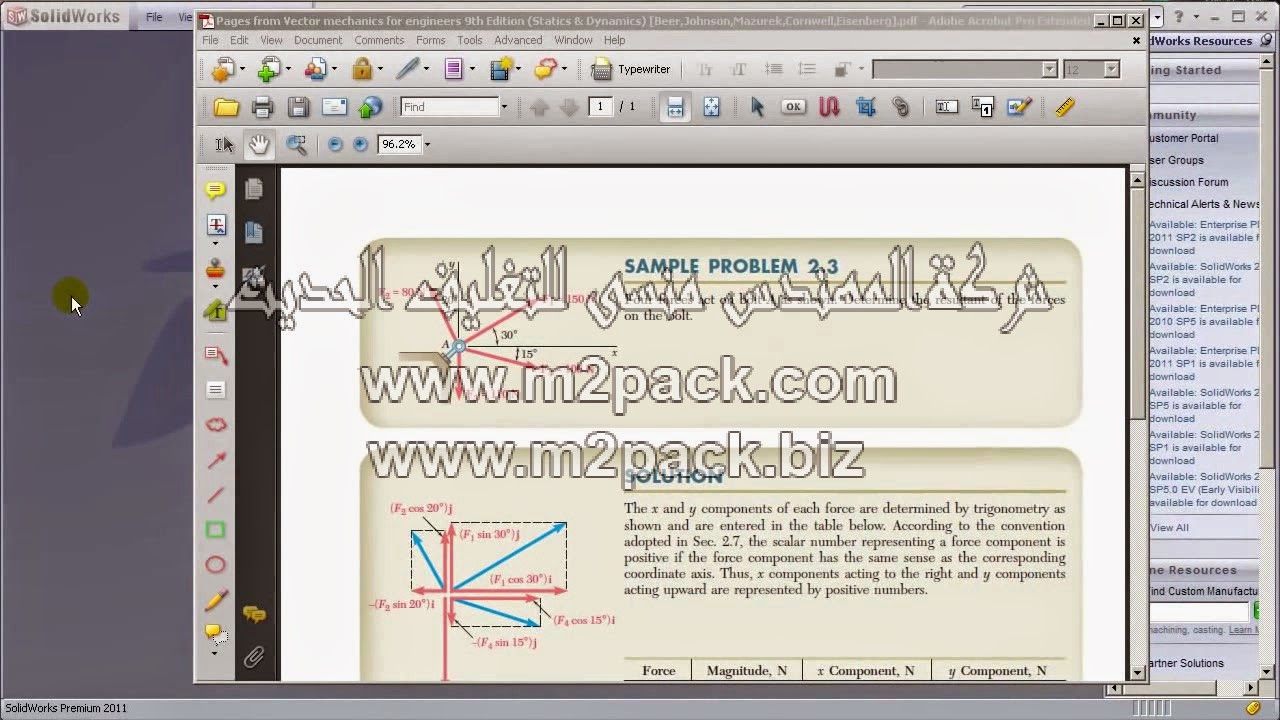
Task: Select the Typewriter tool
Action: tap(632, 69)
